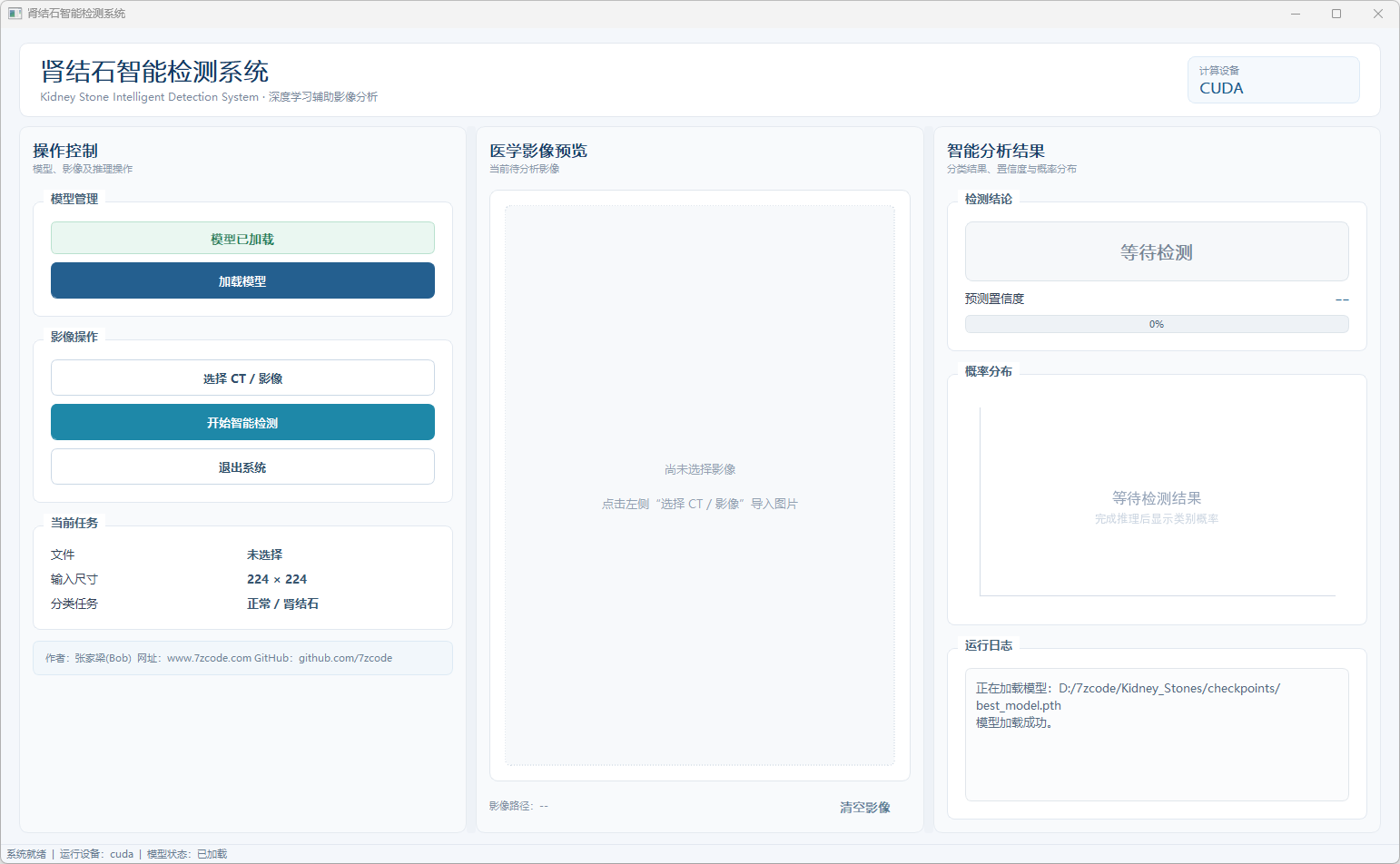Click 退出系统 to exit
The height and width of the screenshot is (864, 1400).
pos(242,466)
